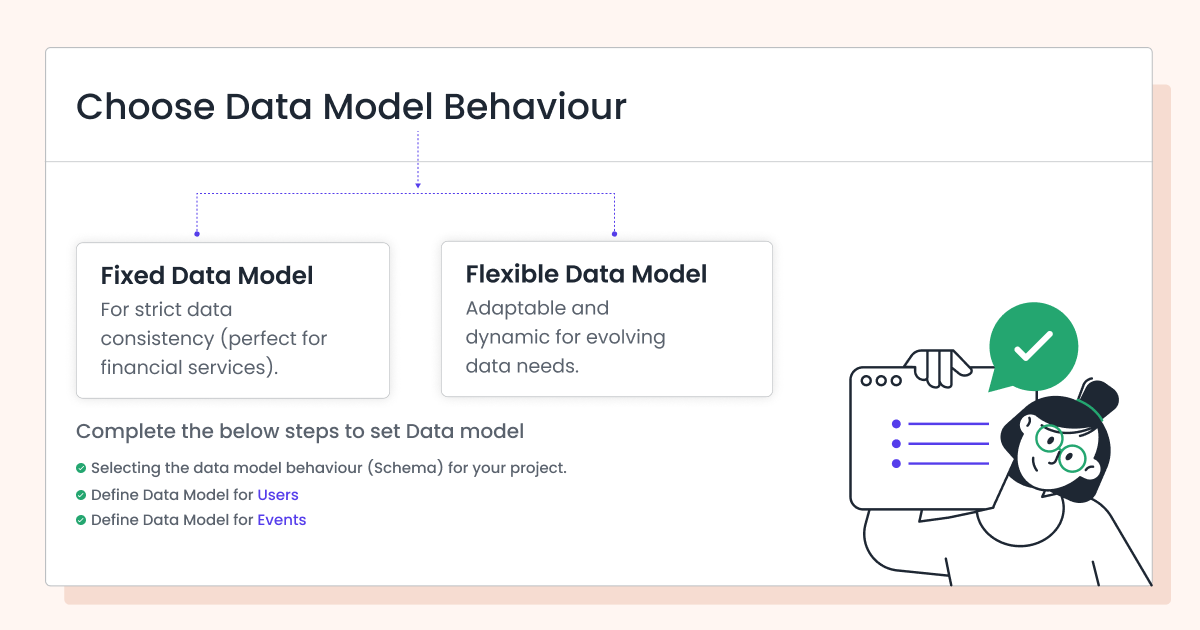Open the Users data model link
The image size is (1200, 630).
[278, 495]
